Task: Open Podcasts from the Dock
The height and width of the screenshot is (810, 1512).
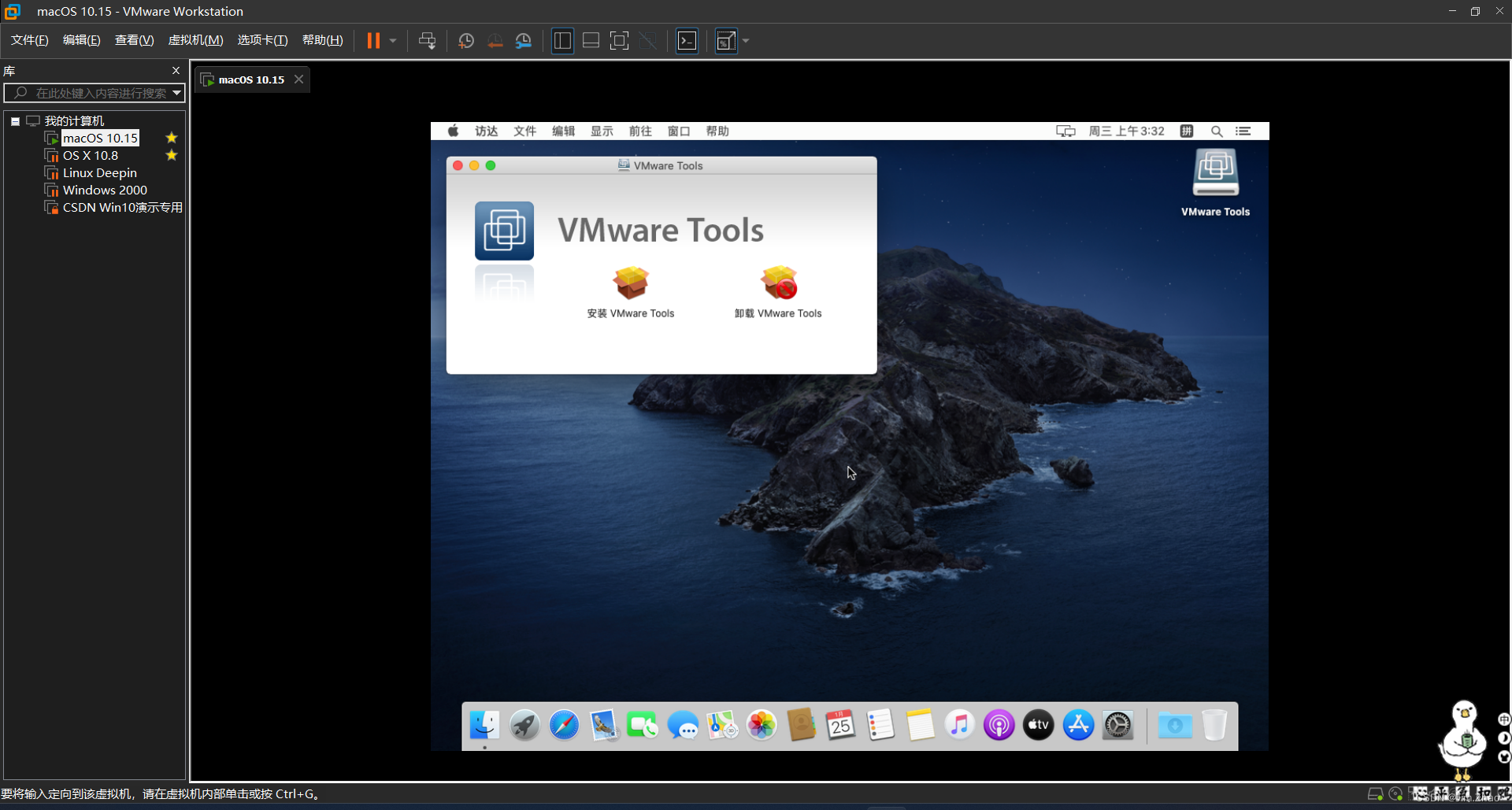Action: pyautogui.click(x=999, y=725)
